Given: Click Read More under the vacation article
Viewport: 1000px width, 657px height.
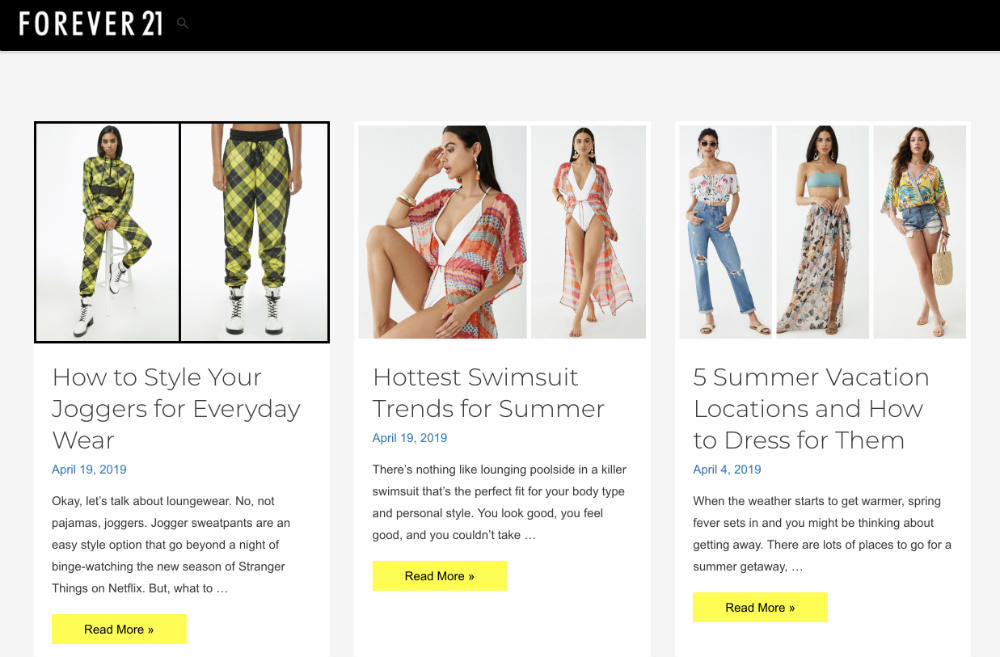Looking at the screenshot, I should point(760,608).
